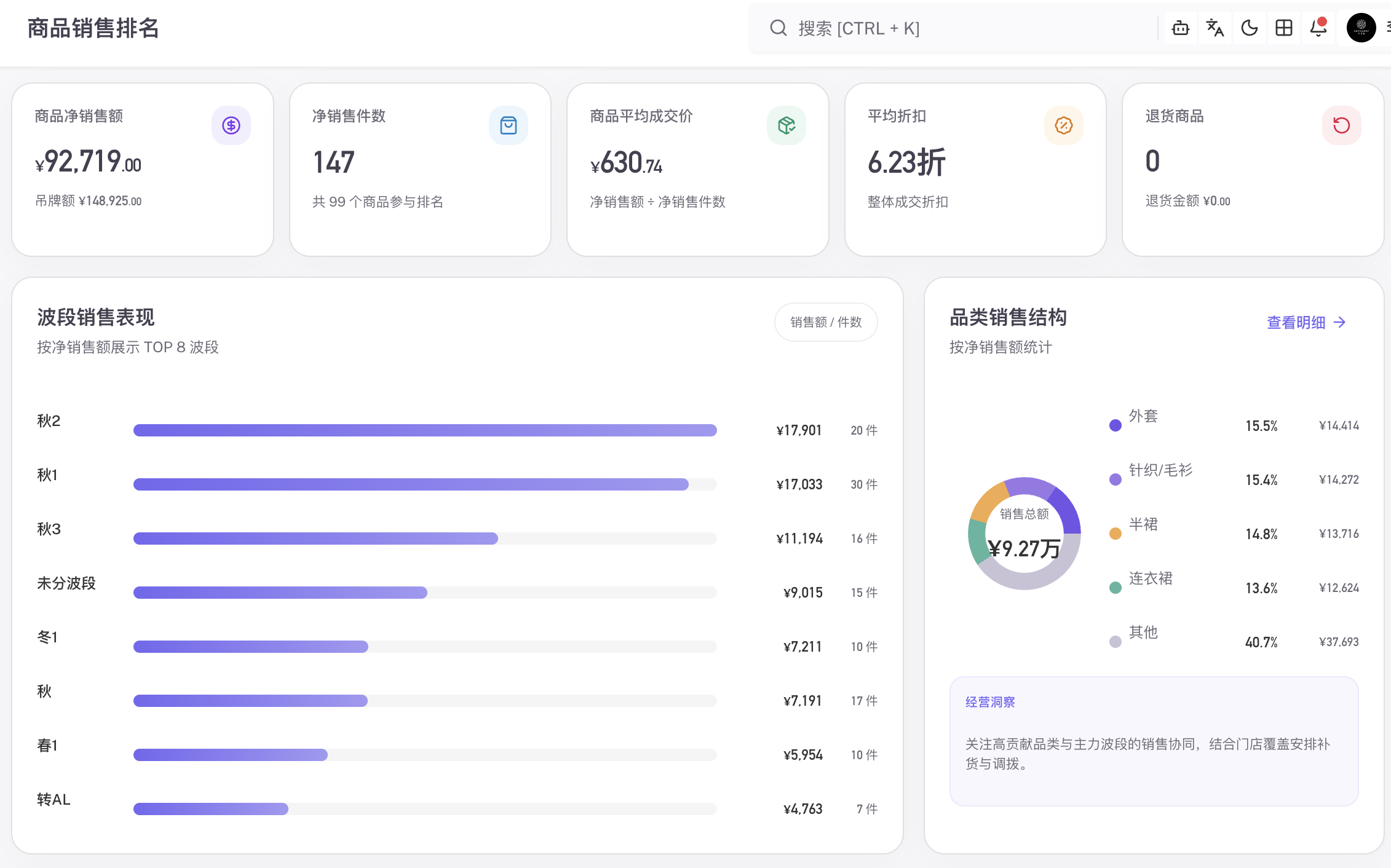Select the 外套 purple legend dot
The width and height of the screenshot is (1391, 868).
click(x=1116, y=425)
